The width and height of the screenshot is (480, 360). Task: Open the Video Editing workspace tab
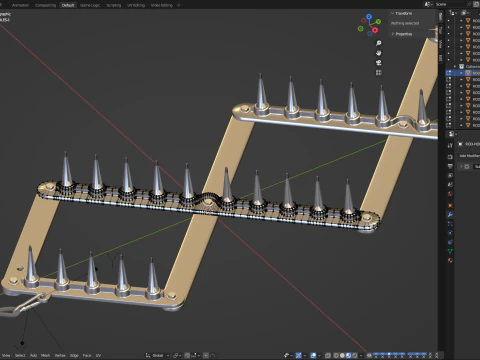click(x=162, y=5)
